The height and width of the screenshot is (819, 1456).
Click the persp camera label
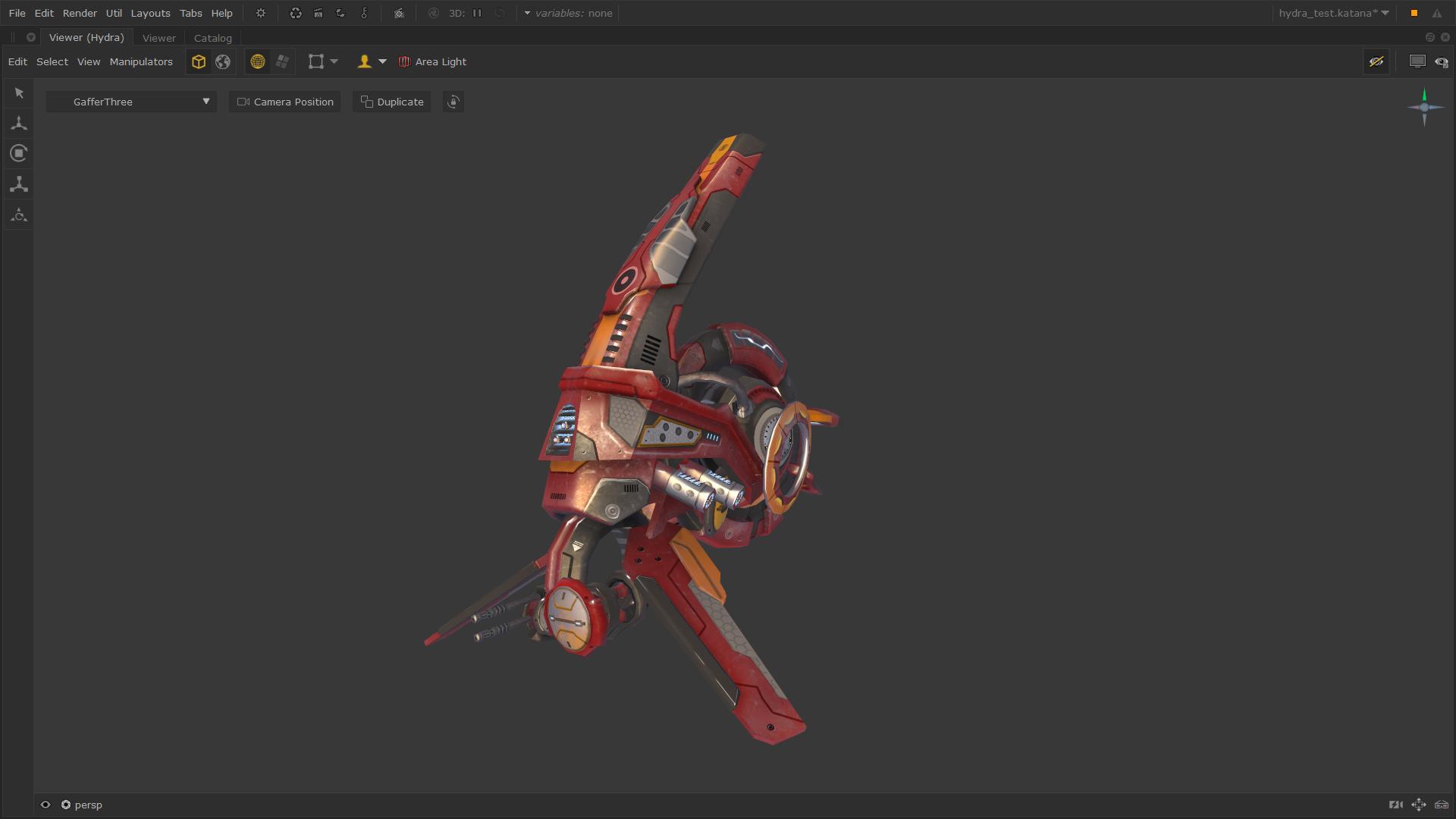(88, 805)
